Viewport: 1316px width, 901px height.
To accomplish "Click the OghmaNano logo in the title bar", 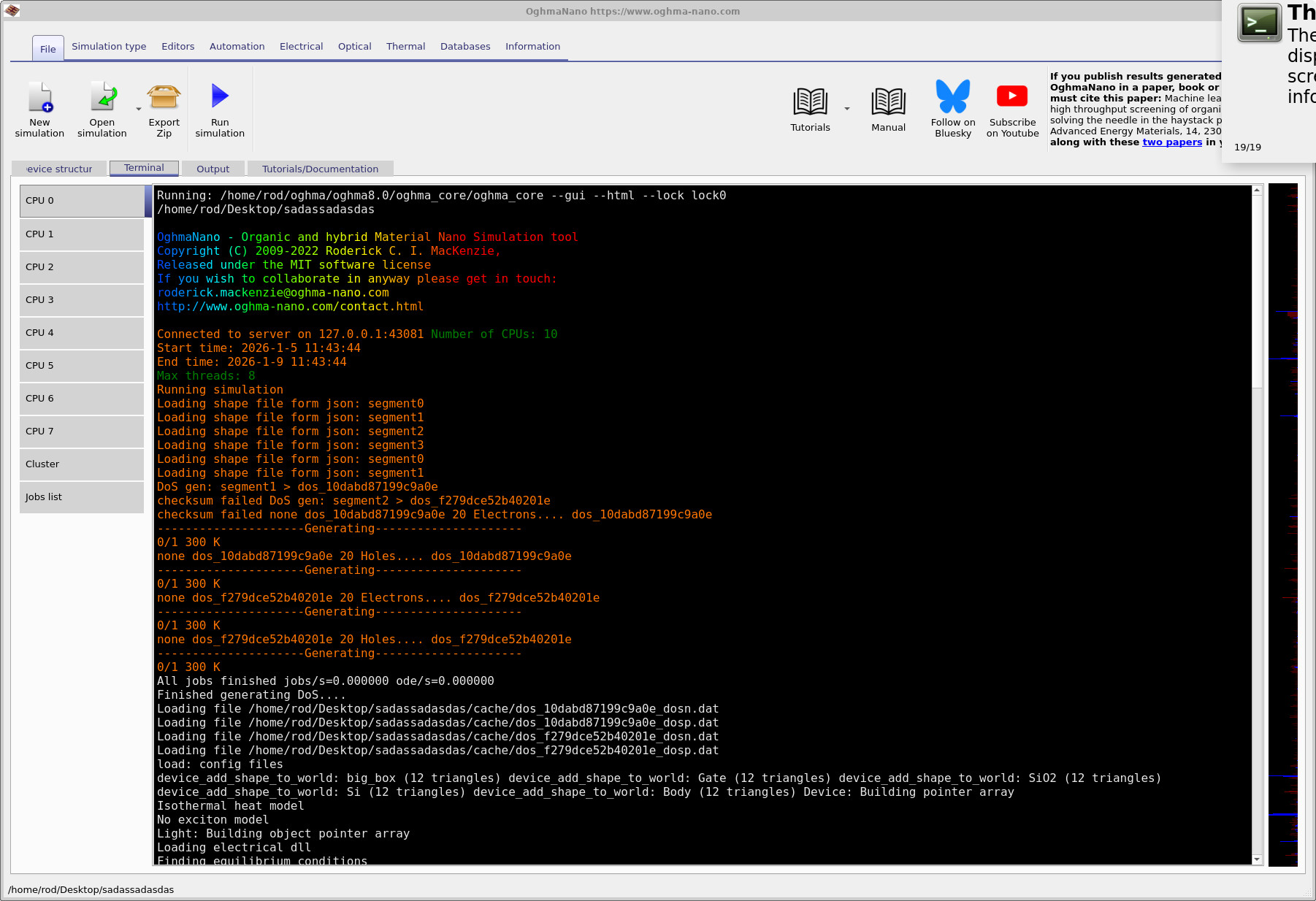I will [11, 10].
